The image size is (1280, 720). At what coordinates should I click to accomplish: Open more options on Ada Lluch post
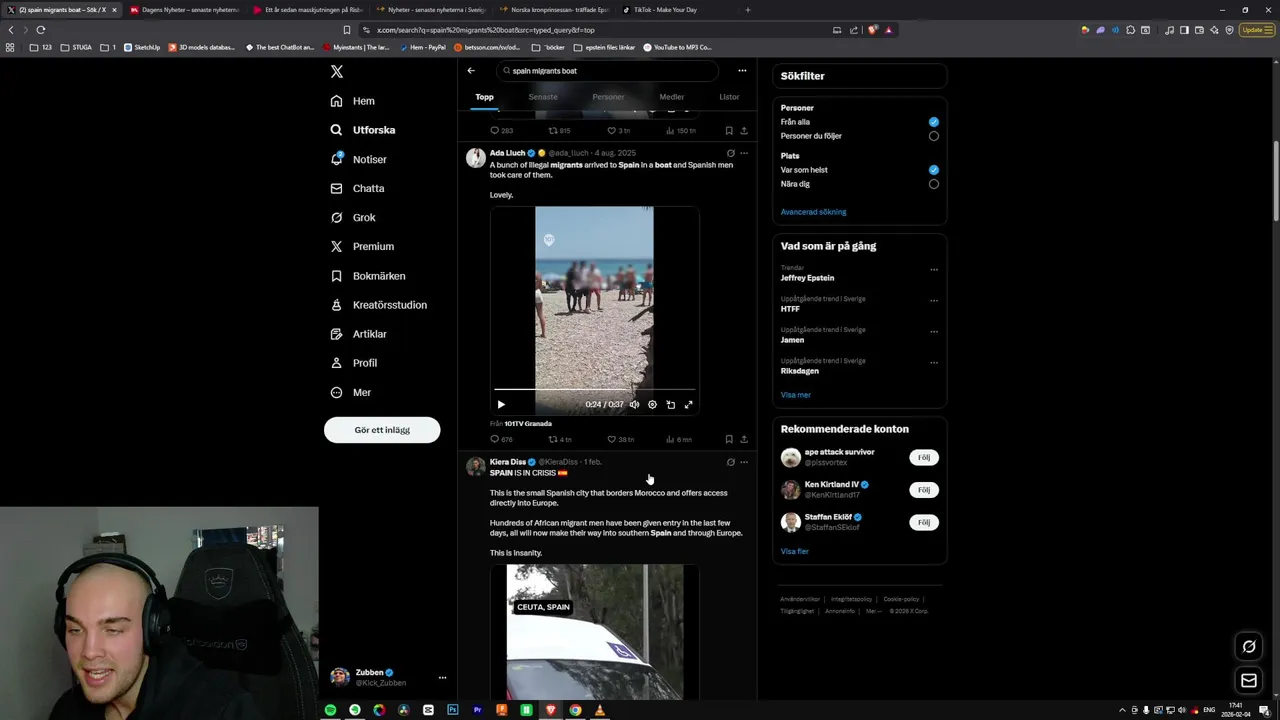(744, 153)
